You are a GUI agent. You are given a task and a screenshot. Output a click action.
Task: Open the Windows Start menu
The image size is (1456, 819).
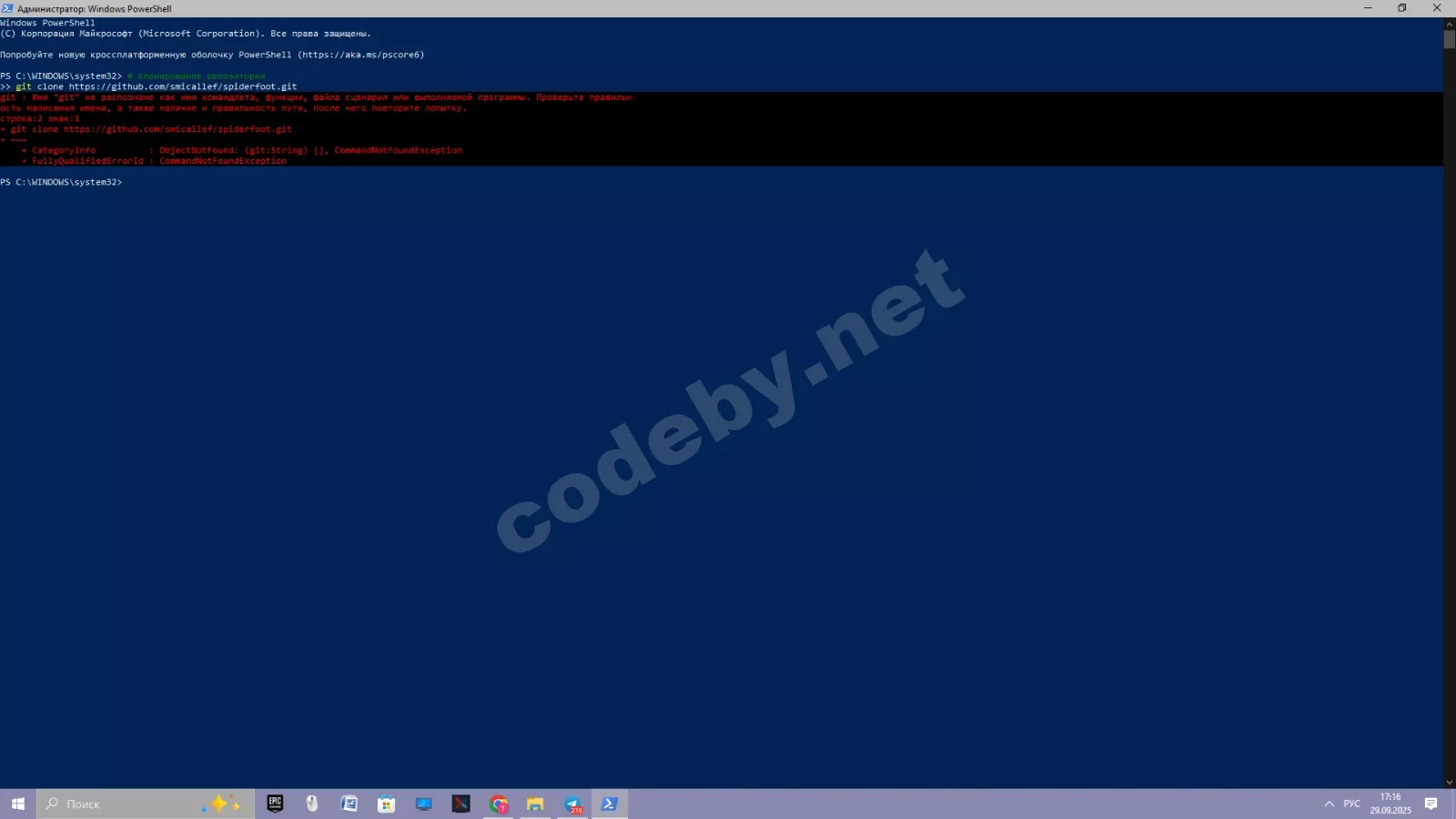click(x=18, y=804)
